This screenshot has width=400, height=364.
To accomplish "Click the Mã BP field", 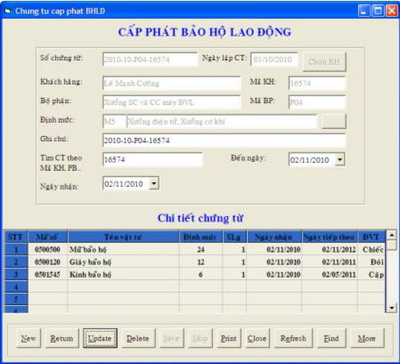I will click(317, 102).
